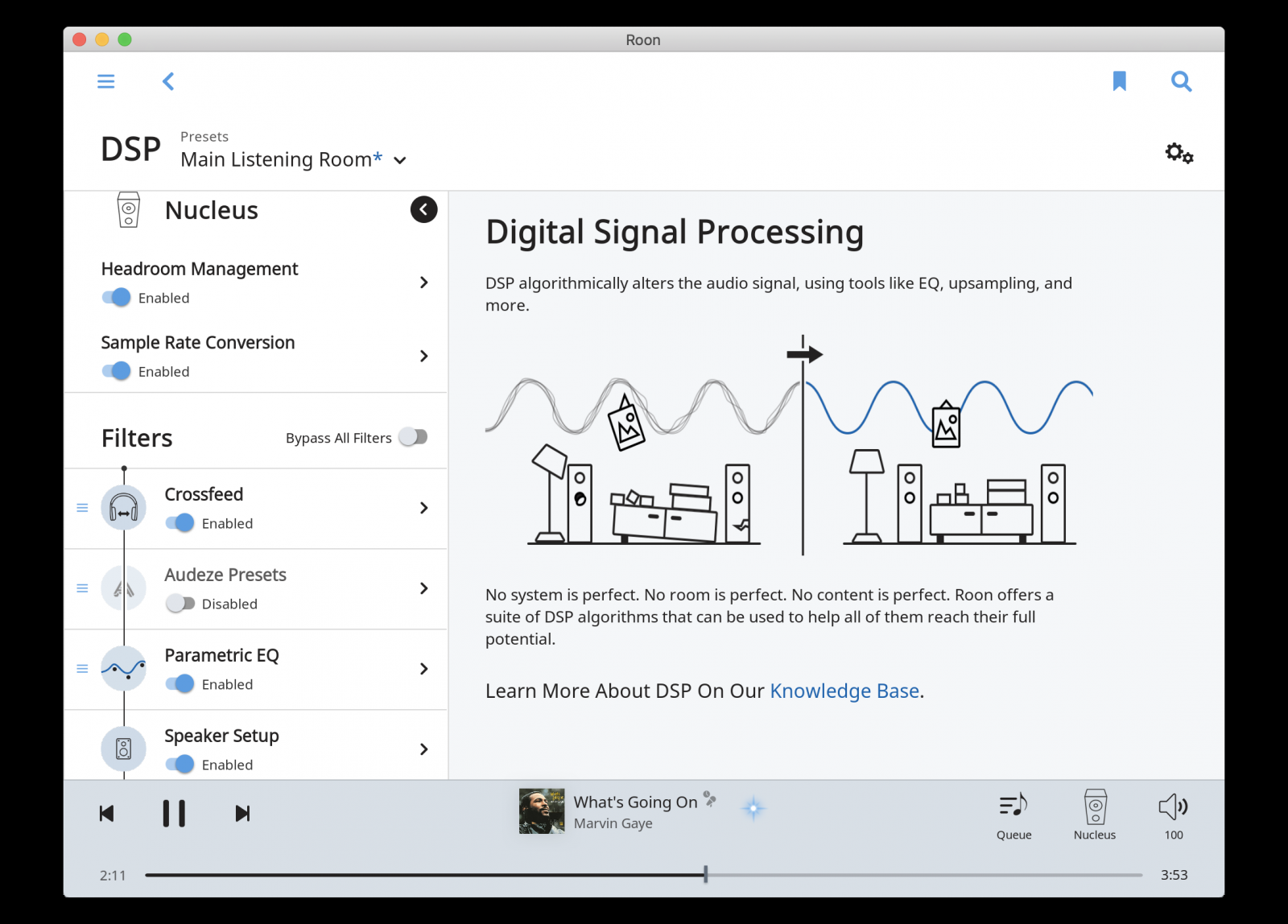Disable the Parametric EQ filter
Viewport: 1288px width, 924px height.
click(180, 684)
